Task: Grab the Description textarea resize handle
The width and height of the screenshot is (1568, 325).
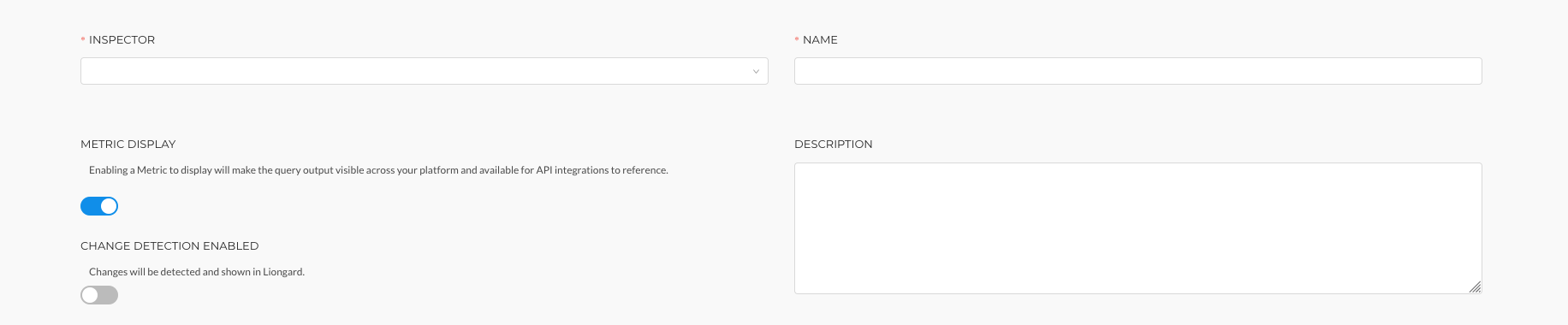Action: click(x=1475, y=287)
